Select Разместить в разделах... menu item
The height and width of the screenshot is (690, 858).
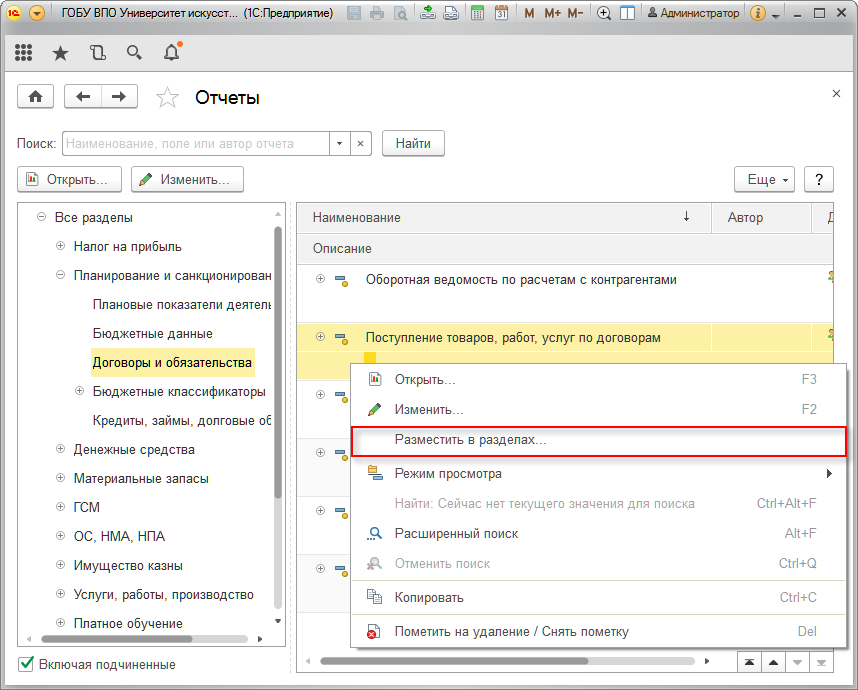(x=599, y=440)
